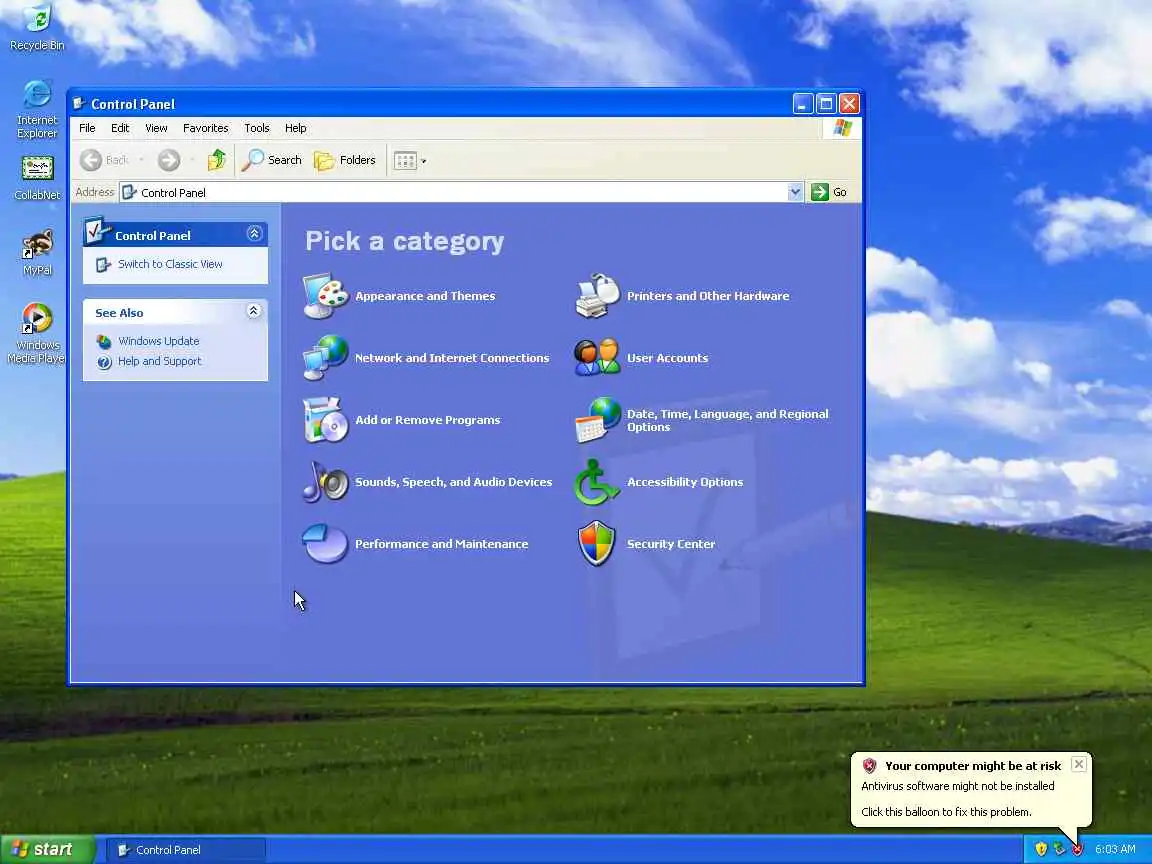Click the Start button
The image size is (1152, 864).
pyautogui.click(x=47, y=849)
